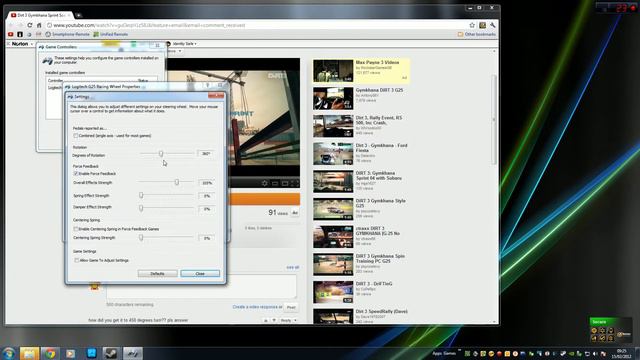Open Other bookmarks folder
Image resolution: width=640 pixels, height=360 pixels.
pyautogui.click(x=476, y=35)
